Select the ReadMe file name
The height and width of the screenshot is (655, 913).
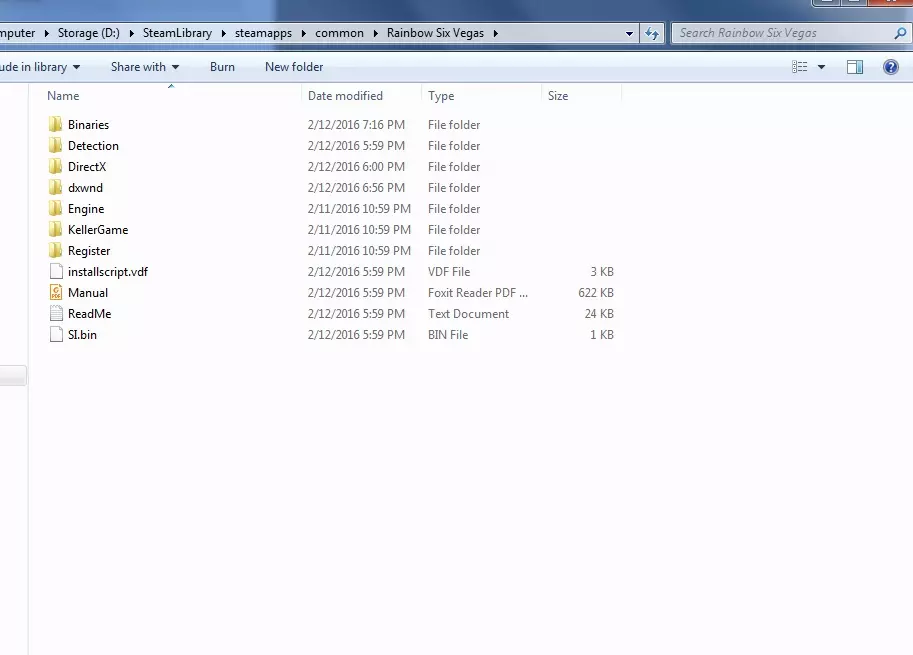tap(90, 313)
